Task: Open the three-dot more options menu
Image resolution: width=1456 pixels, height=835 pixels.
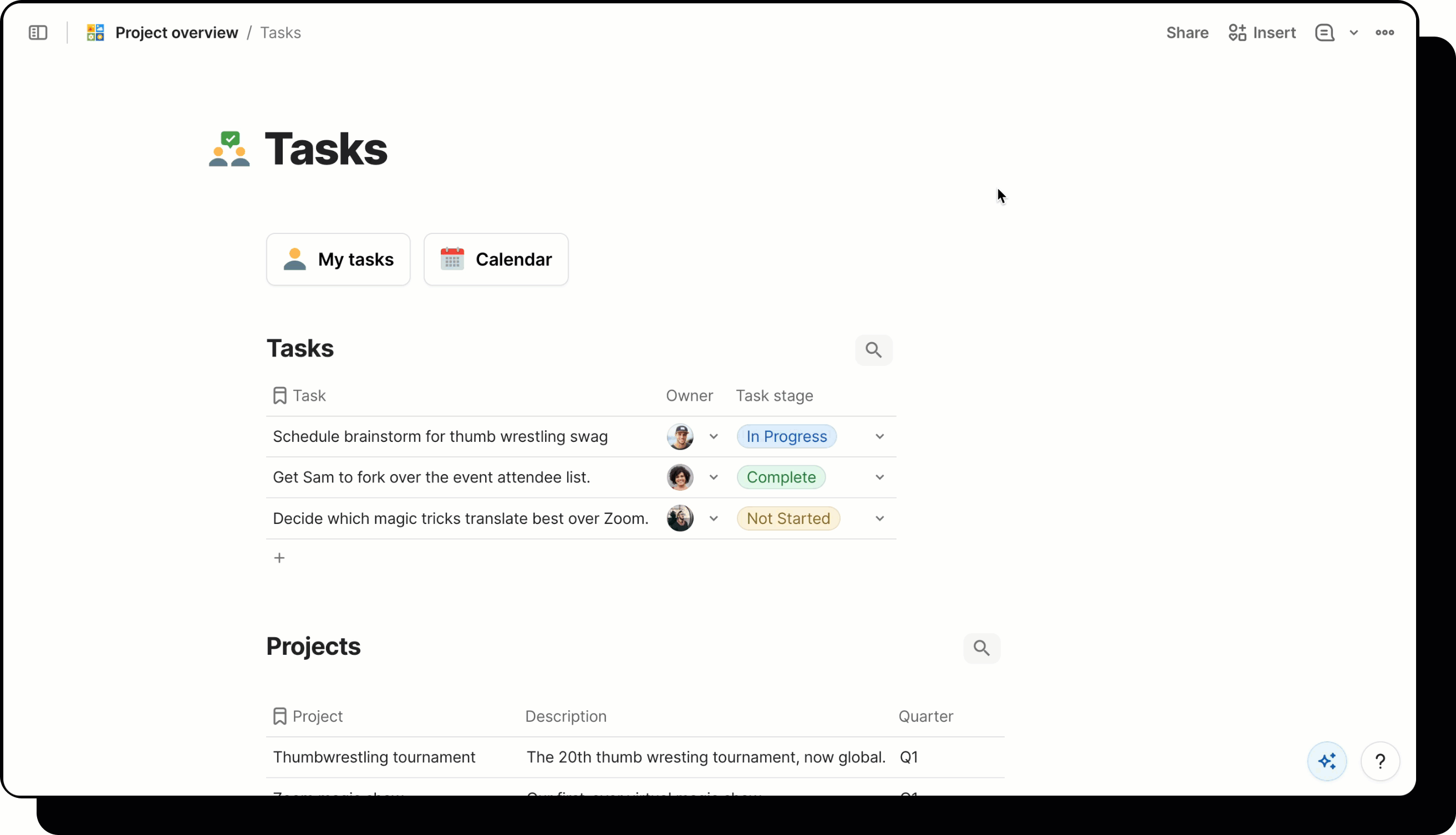Action: (x=1384, y=33)
